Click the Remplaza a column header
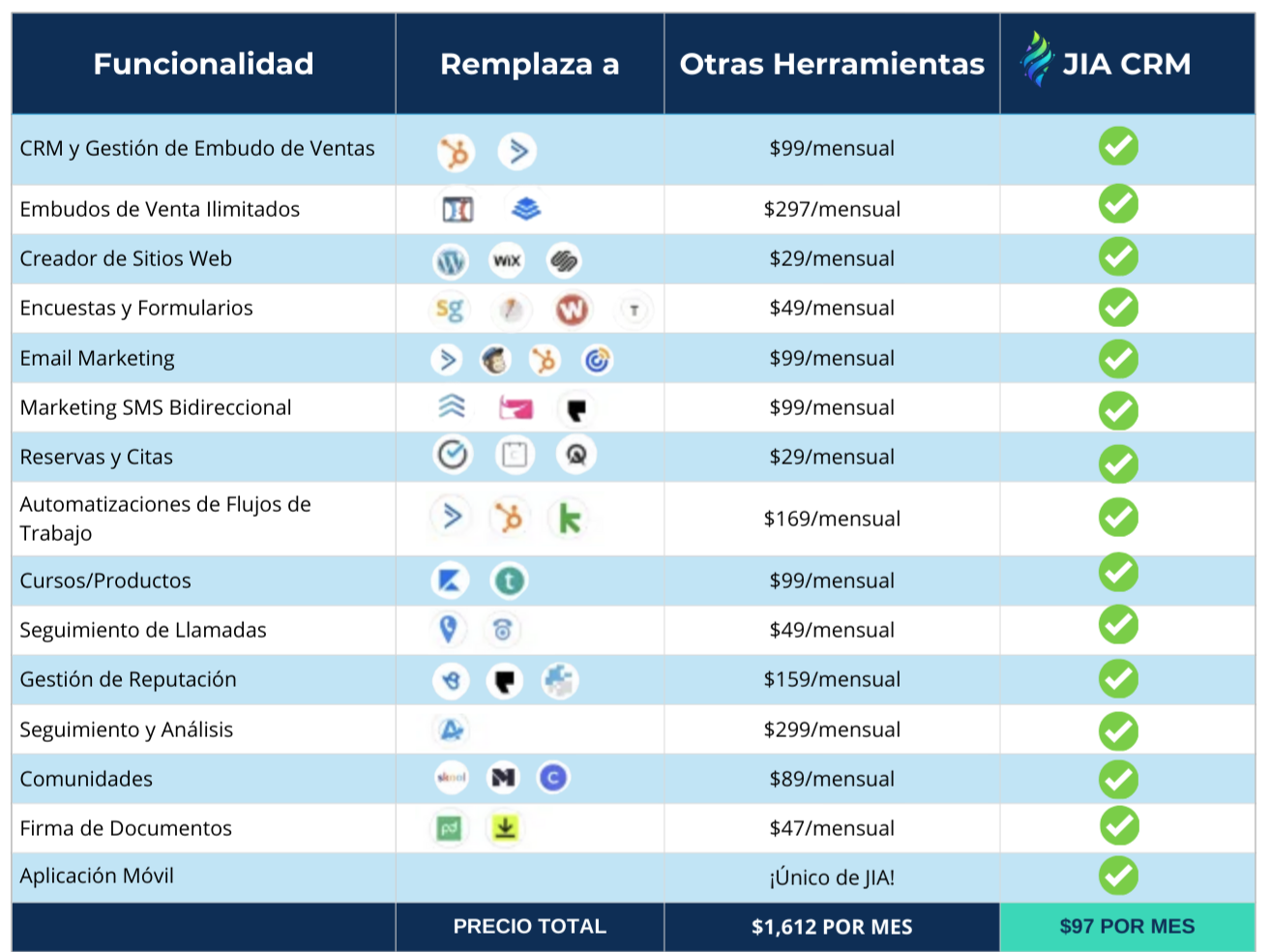1270x952 pixels. click(x=529, y=64)
